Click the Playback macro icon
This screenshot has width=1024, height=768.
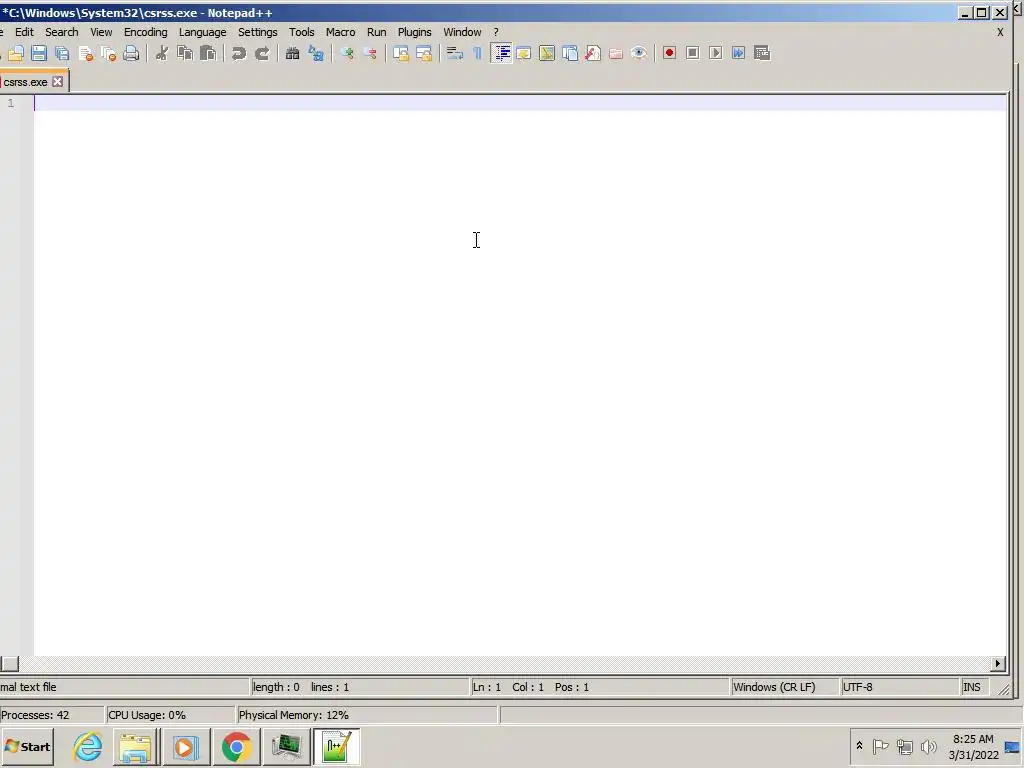pos(716,53)
